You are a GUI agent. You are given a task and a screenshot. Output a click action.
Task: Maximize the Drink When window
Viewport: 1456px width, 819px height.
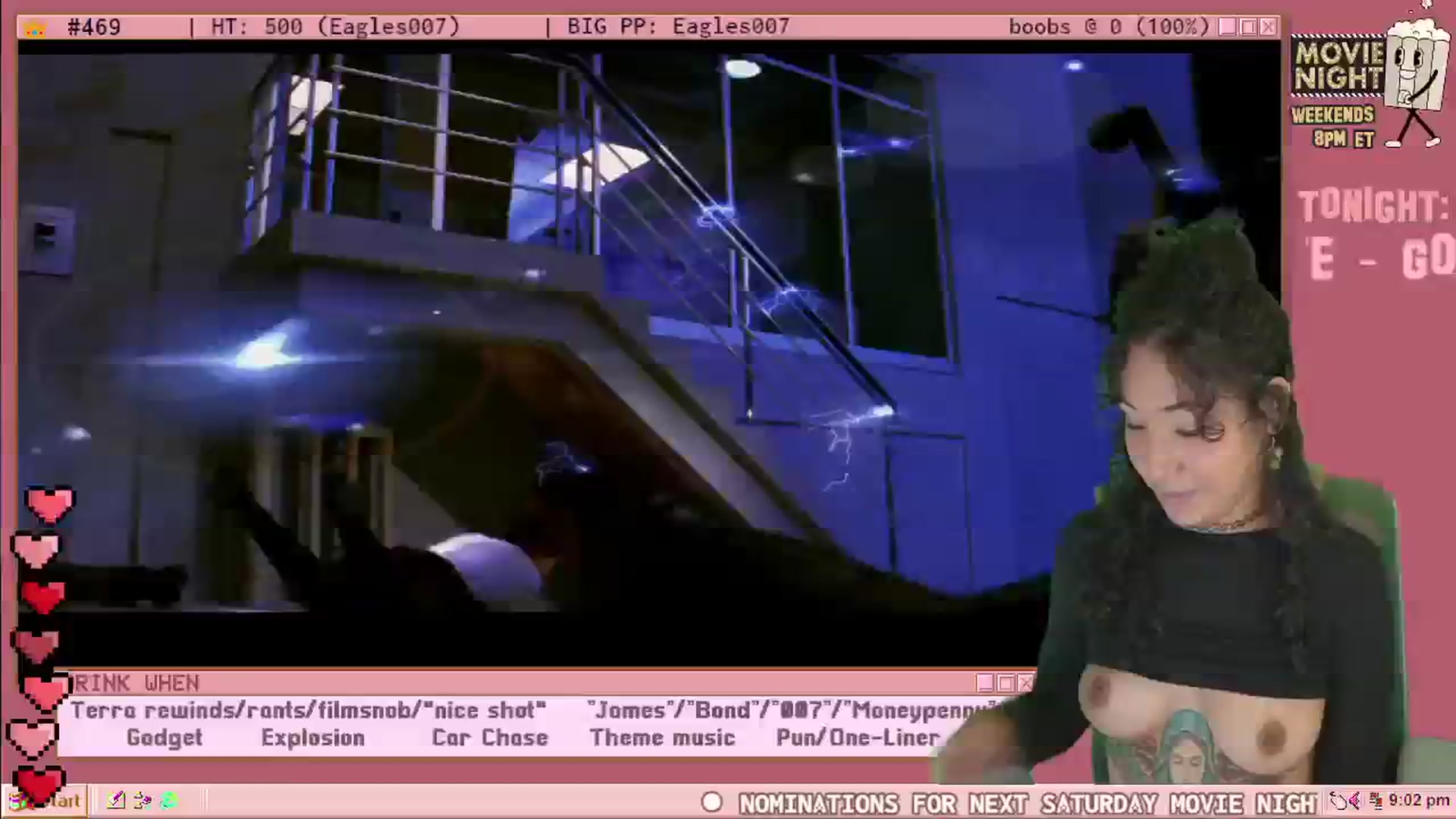click(x=1006, y=683)
